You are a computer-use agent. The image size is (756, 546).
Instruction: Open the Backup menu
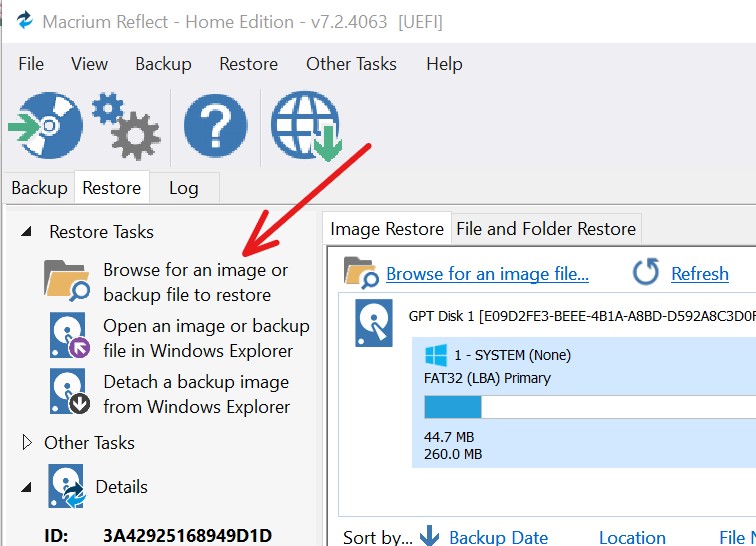(163, 64)
